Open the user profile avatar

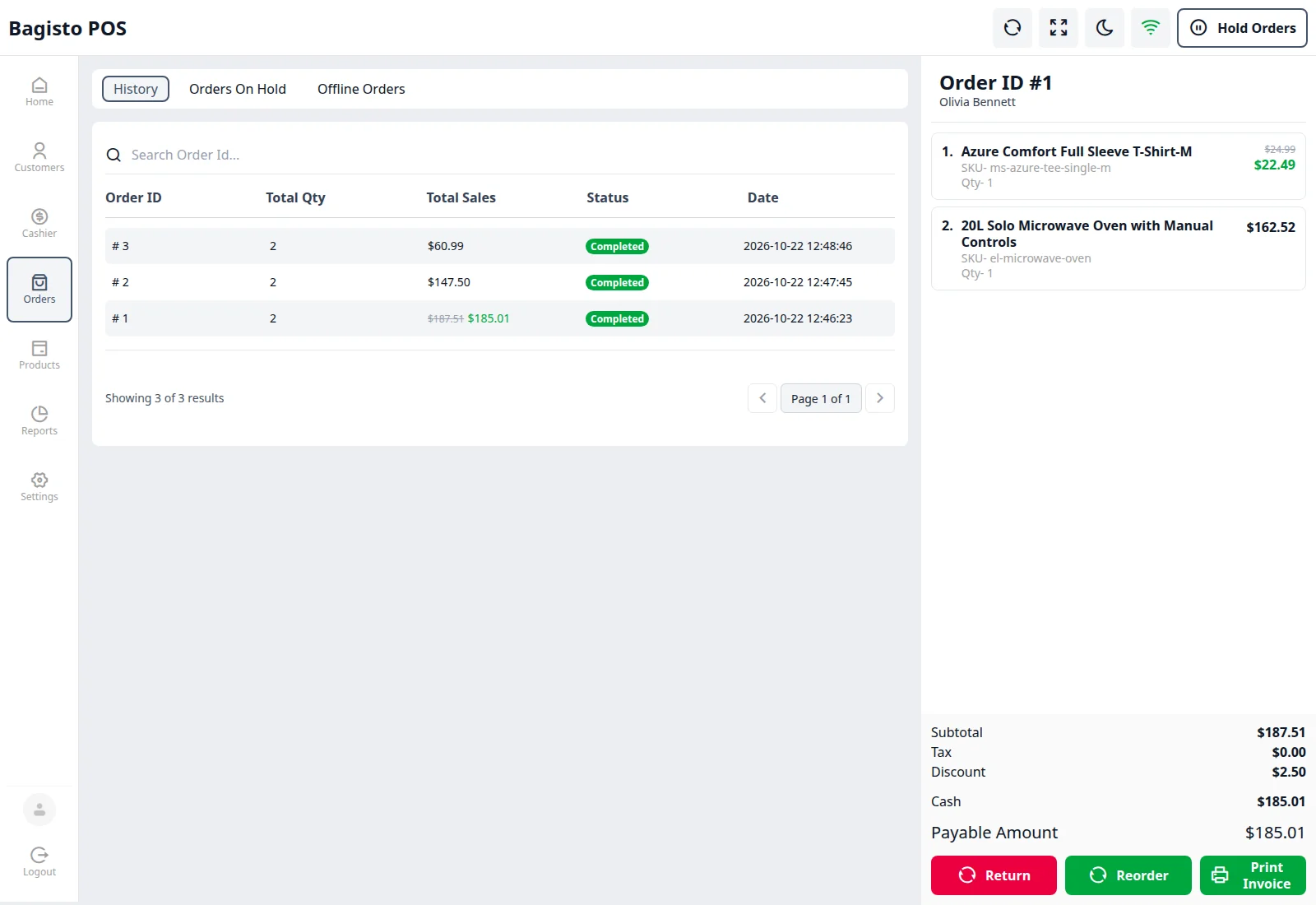pyautogui.click(x=39, y=810)
